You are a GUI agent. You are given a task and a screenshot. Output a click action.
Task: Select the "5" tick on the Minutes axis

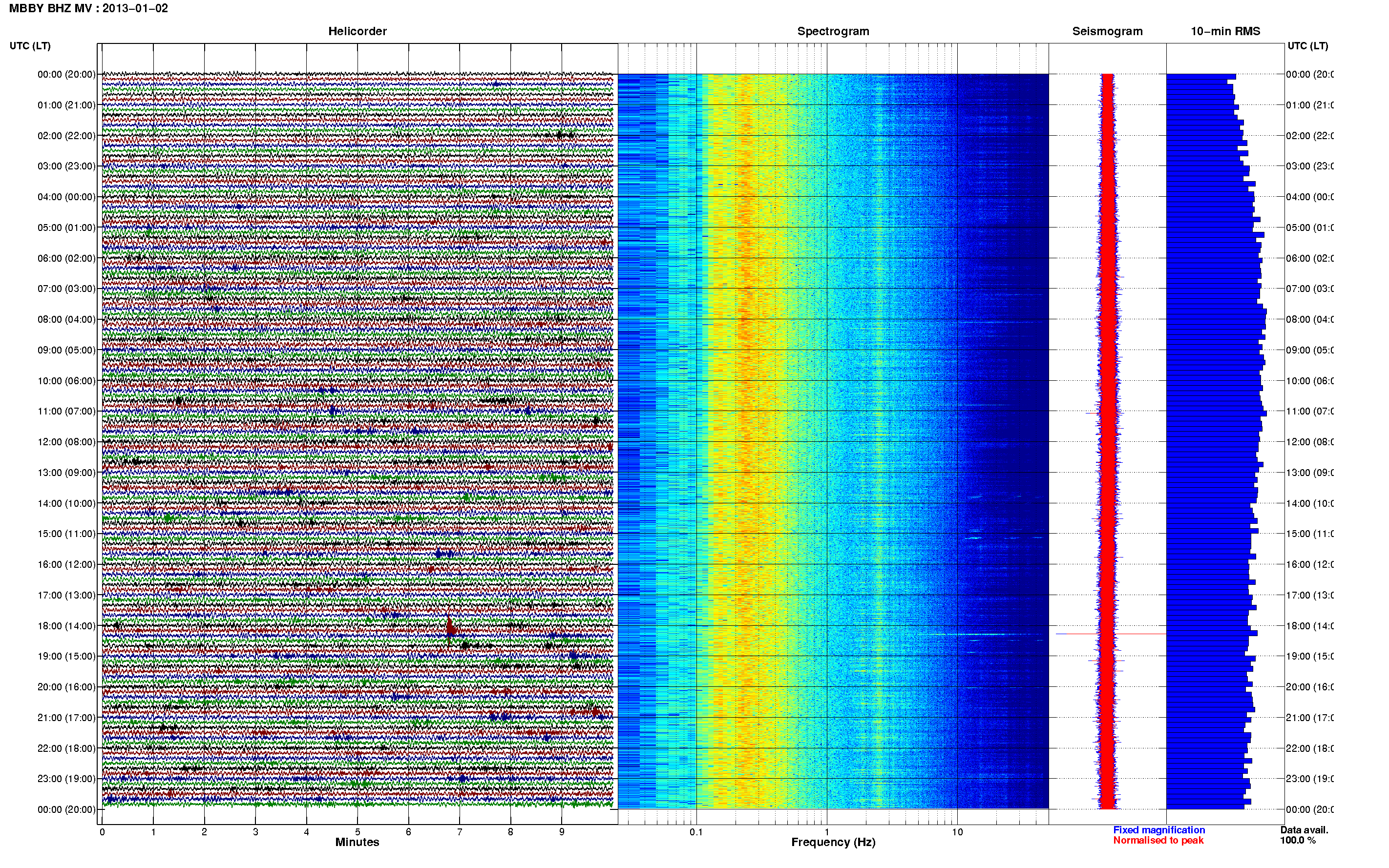(357, 832)
